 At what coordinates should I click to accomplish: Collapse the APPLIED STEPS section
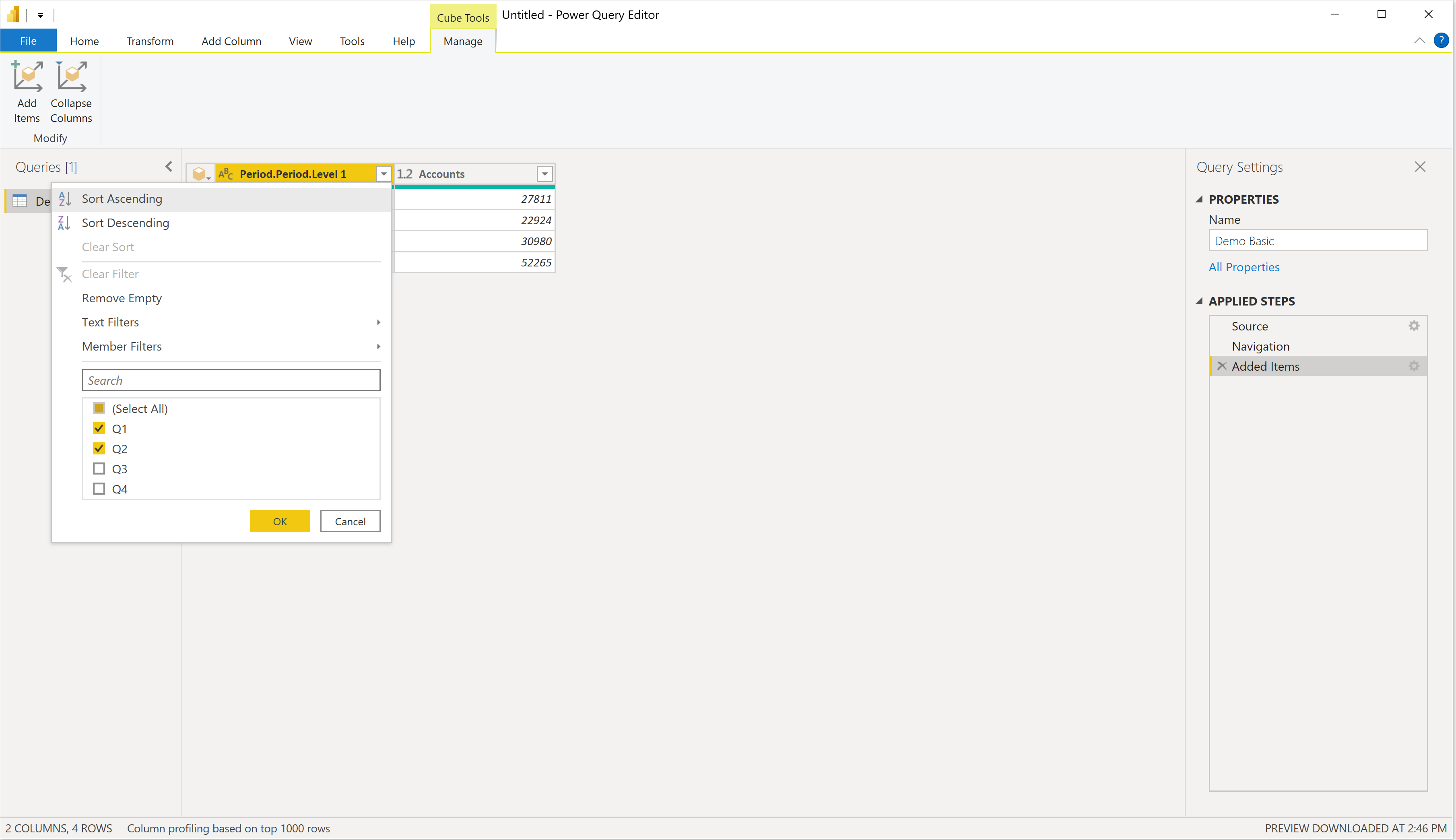point(1199,301)
